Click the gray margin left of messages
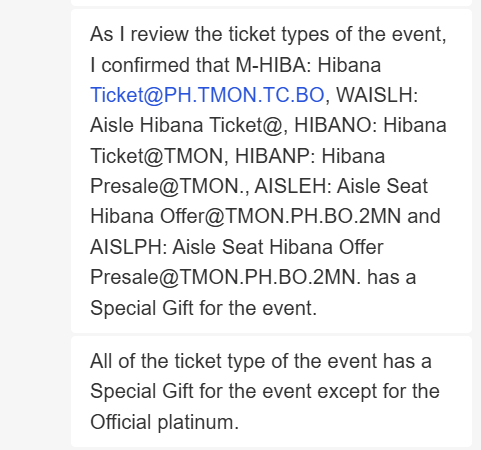This screenshot has width=481, height=450. (35, 225)
